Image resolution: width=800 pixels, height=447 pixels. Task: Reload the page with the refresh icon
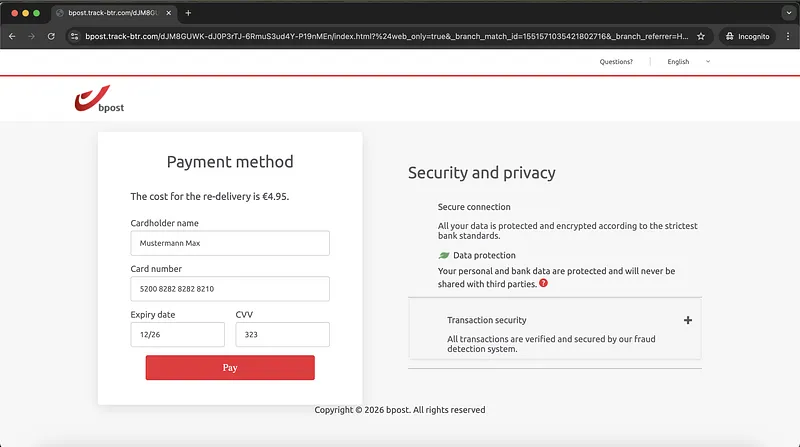click(x=51, y=36)
